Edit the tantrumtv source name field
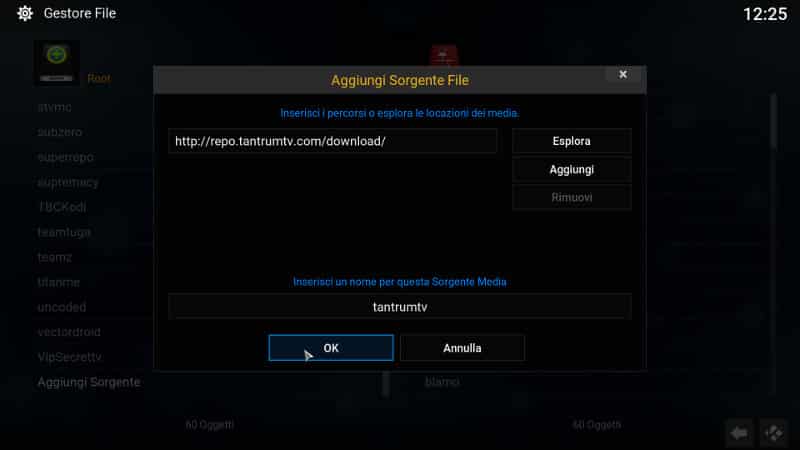 [399, 307]
